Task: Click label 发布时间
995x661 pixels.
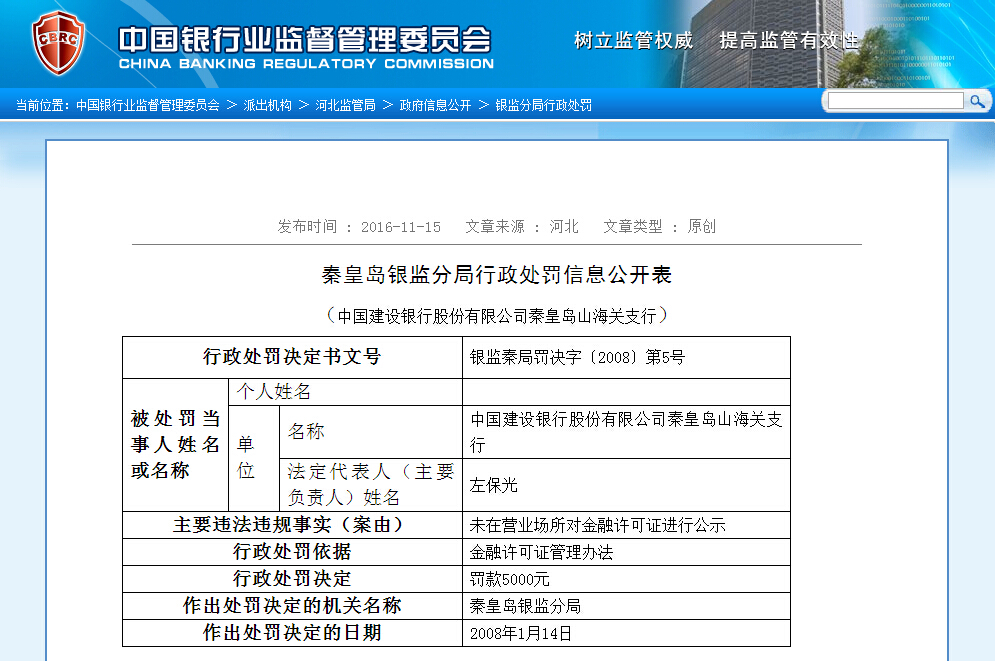Action: pos(307,226)
